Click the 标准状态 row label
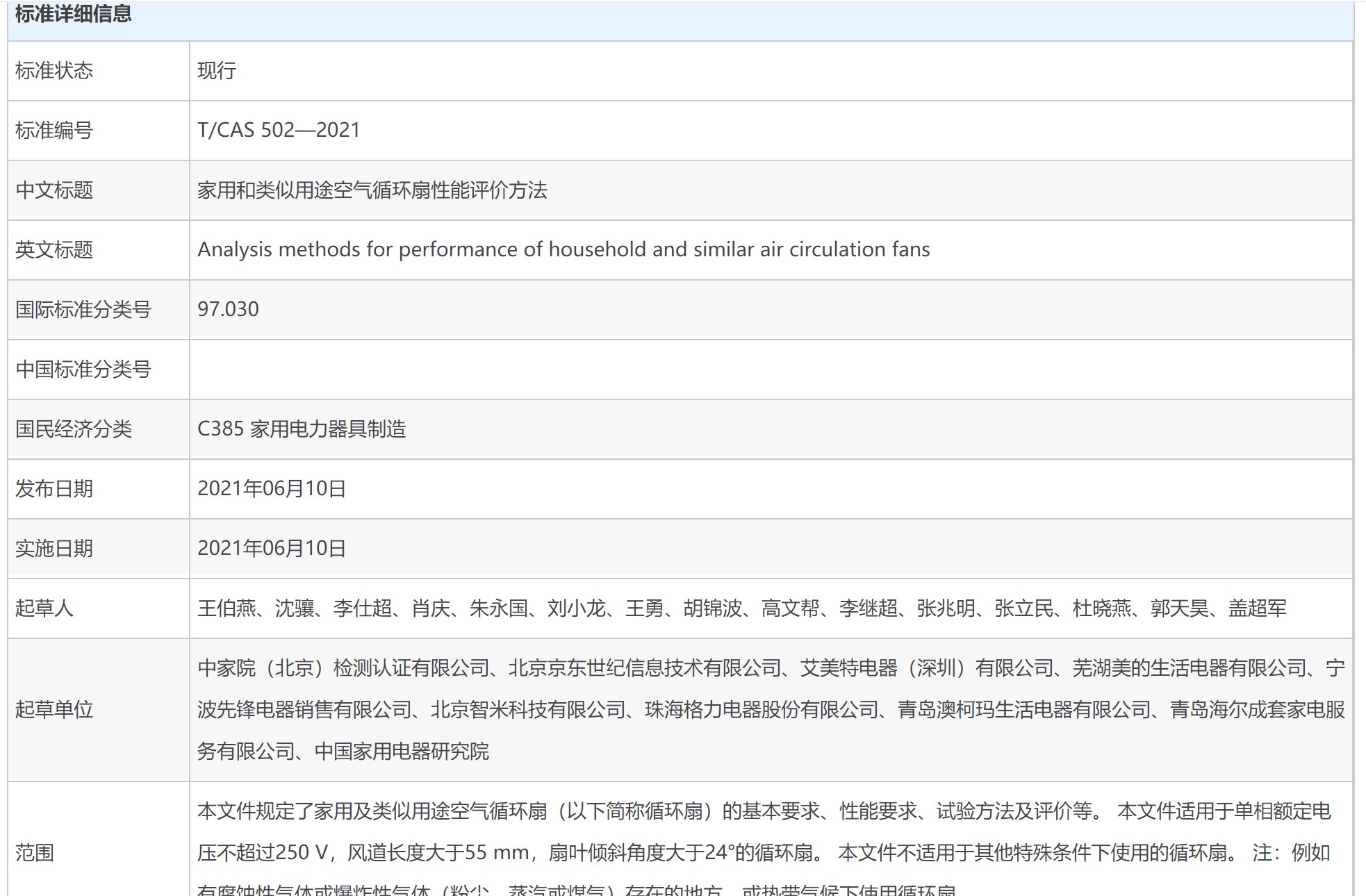 (54, 71)
